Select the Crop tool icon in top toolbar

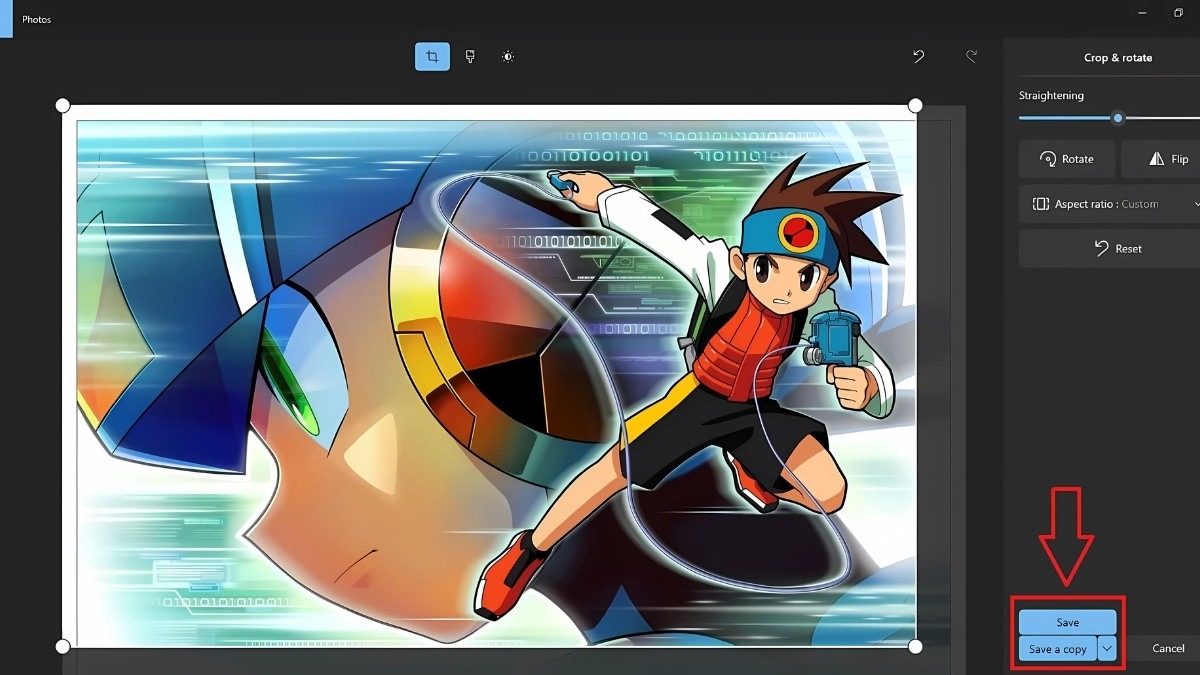click(432, 57)
